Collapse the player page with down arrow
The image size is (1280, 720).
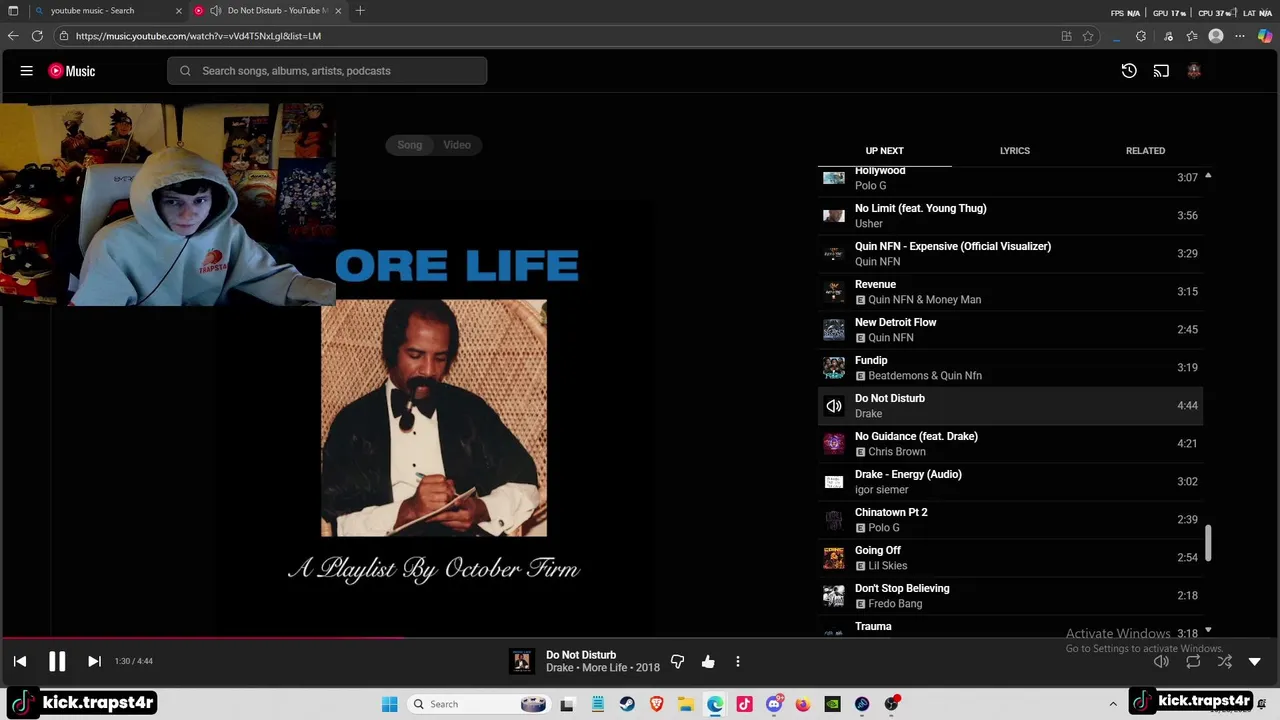pyautogui.click(x=1255, y=662)
